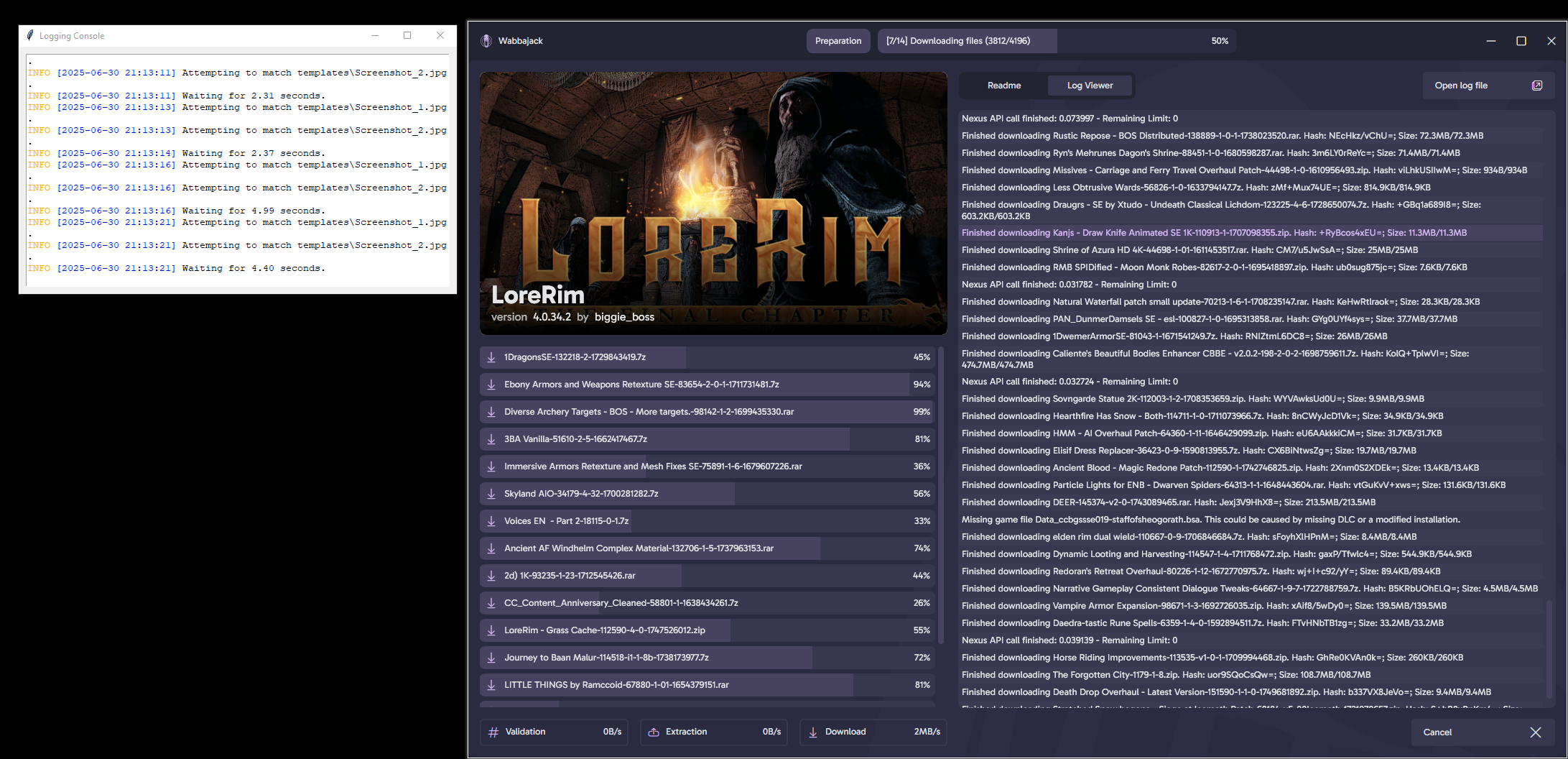The width and height of the screenshot is (1568, 759).
Task: Click the Extraction box icon in the status bar
Action: pyautogui.click(x=654, y=732)
